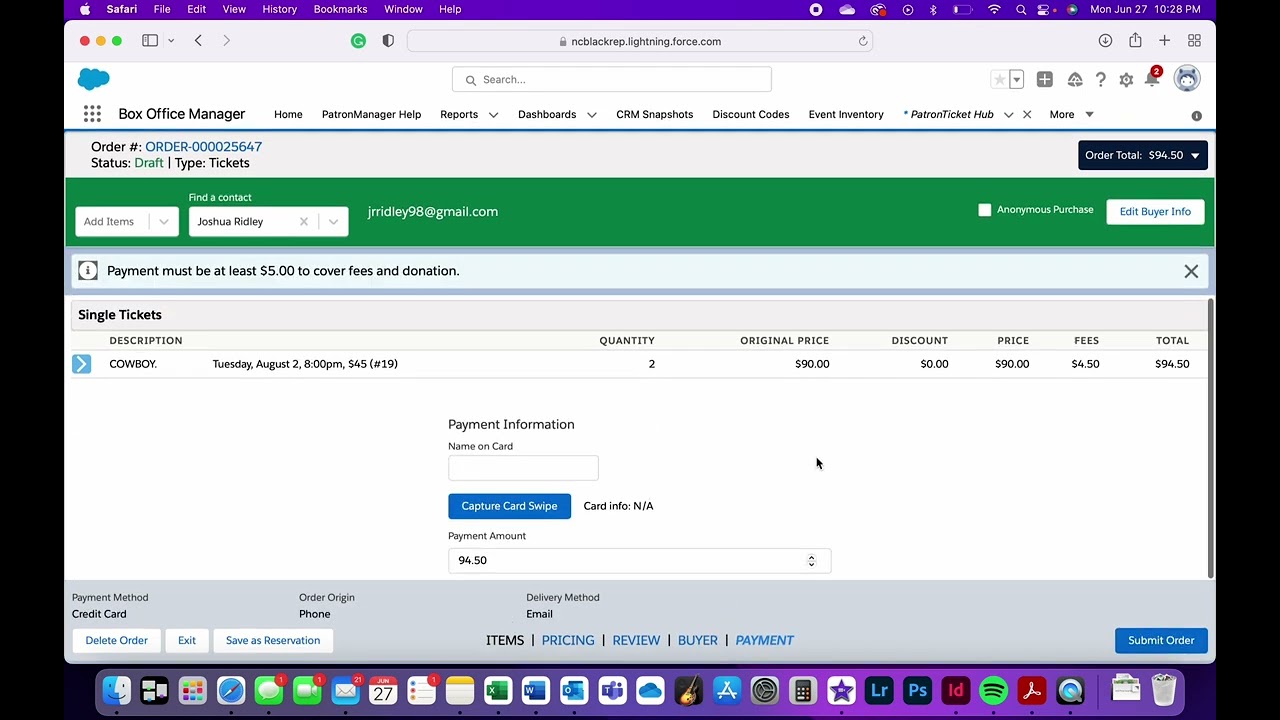Open the Notifications bell
1280x720 pixels.
click(1153, 80)
